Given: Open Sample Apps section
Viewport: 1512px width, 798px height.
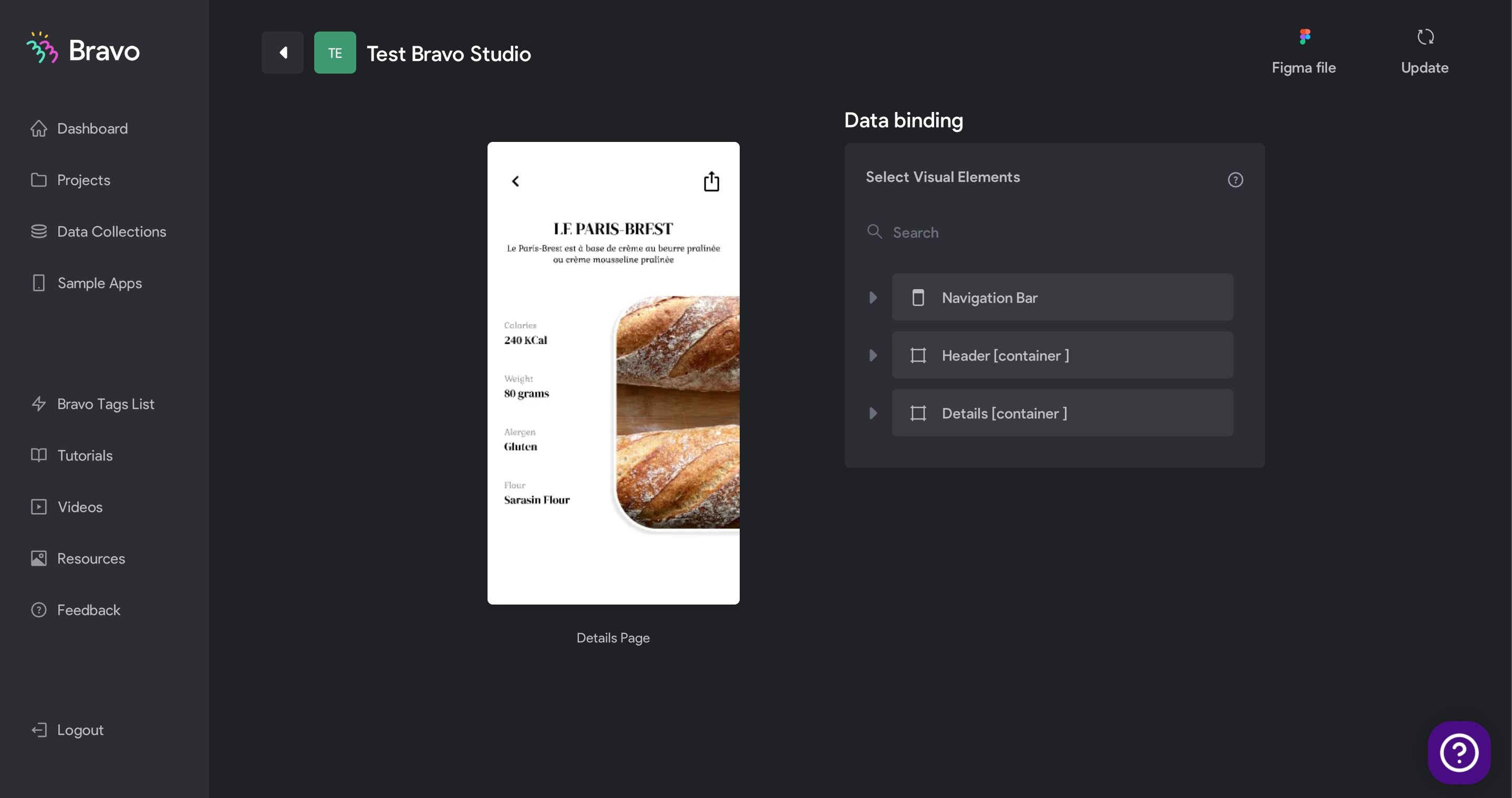Looking at the screenshot, I should [86, 283].
